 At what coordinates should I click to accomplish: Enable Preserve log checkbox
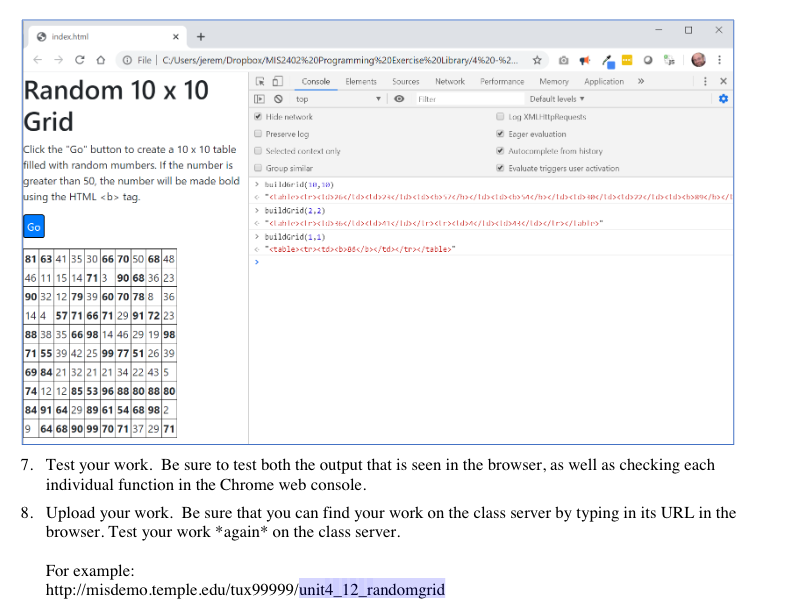258,134
